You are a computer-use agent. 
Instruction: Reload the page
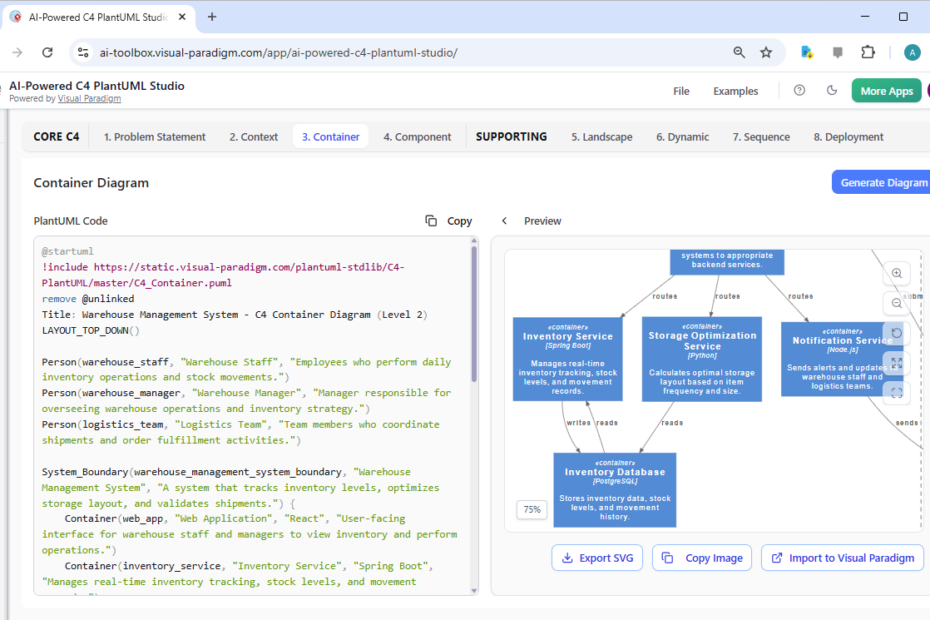pos(47,51)
